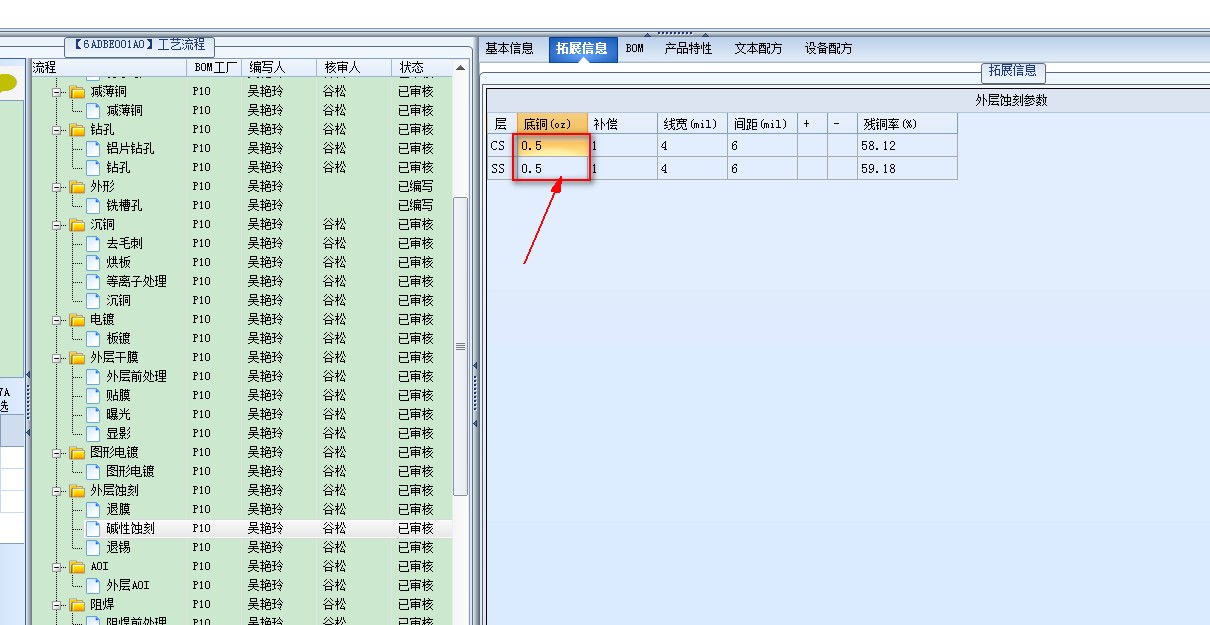This screenshot has width=1210, height=625.
Task: Select the 拓展信息 tab
Action: pyautogui.click(x=581, y=48)
